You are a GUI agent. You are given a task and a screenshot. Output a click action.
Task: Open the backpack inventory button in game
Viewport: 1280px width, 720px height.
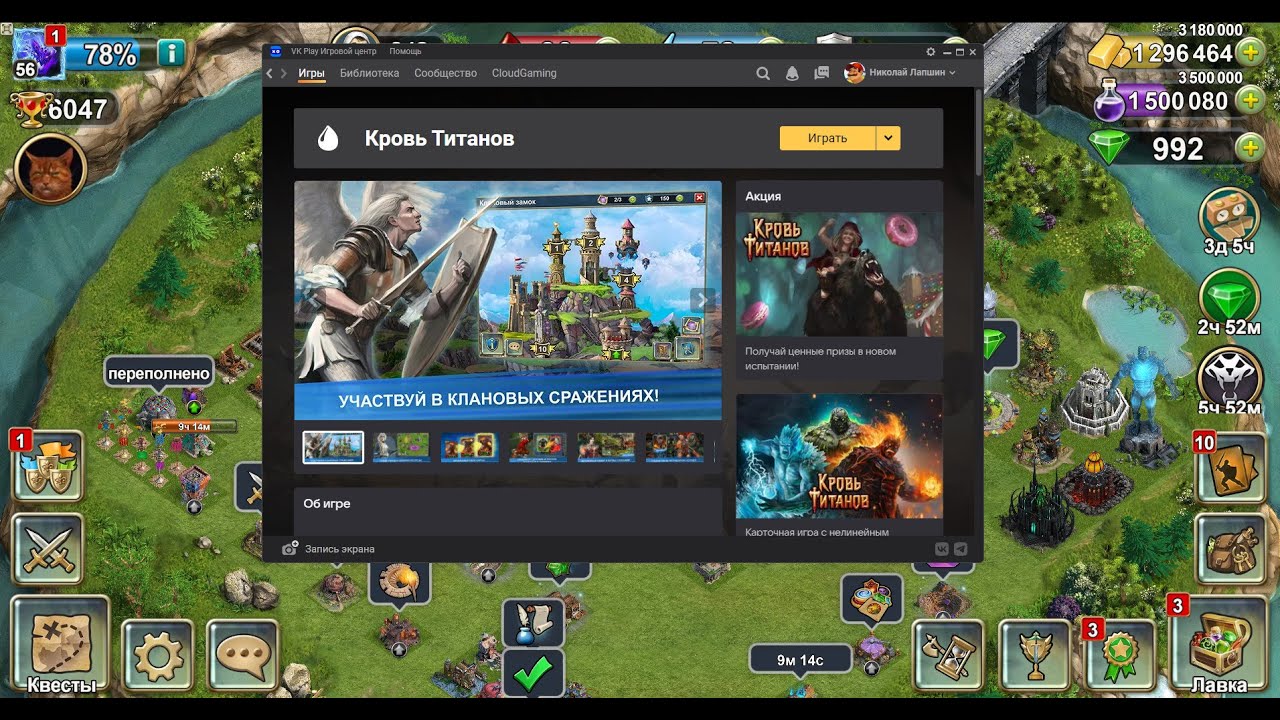coord(1231,549)
